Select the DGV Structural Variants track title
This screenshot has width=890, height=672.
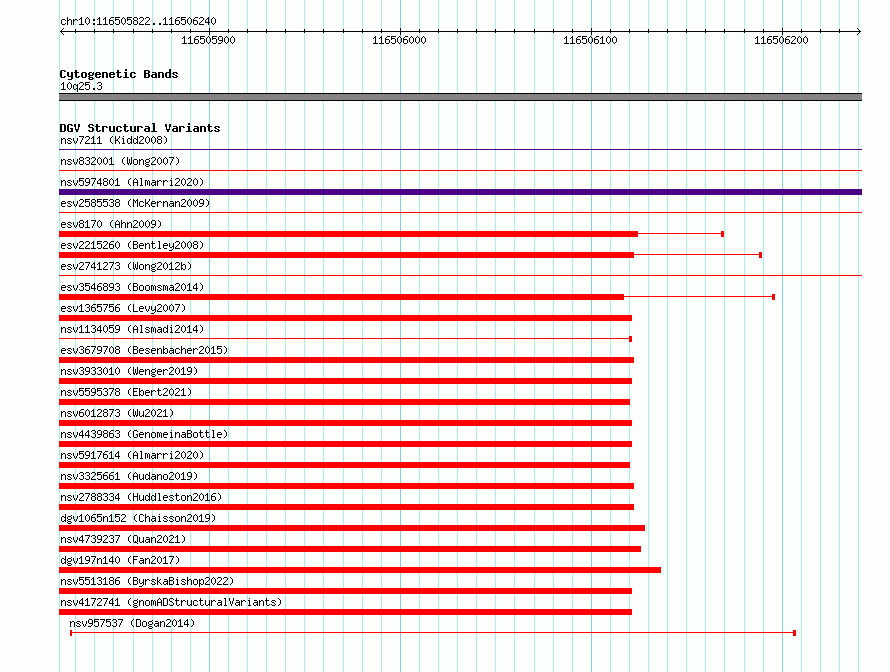pos(140,128)
